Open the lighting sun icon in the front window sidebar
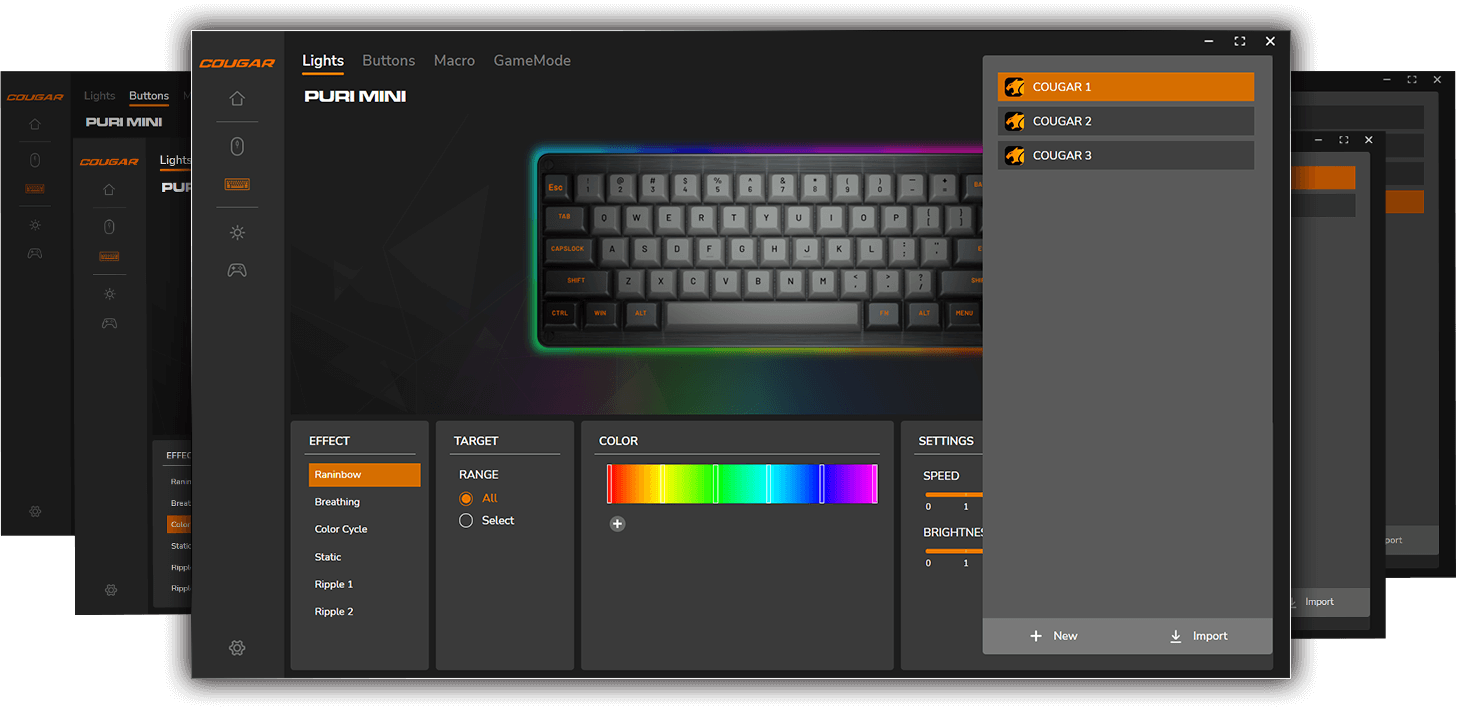1459x709 pixels. click(237, 232)
